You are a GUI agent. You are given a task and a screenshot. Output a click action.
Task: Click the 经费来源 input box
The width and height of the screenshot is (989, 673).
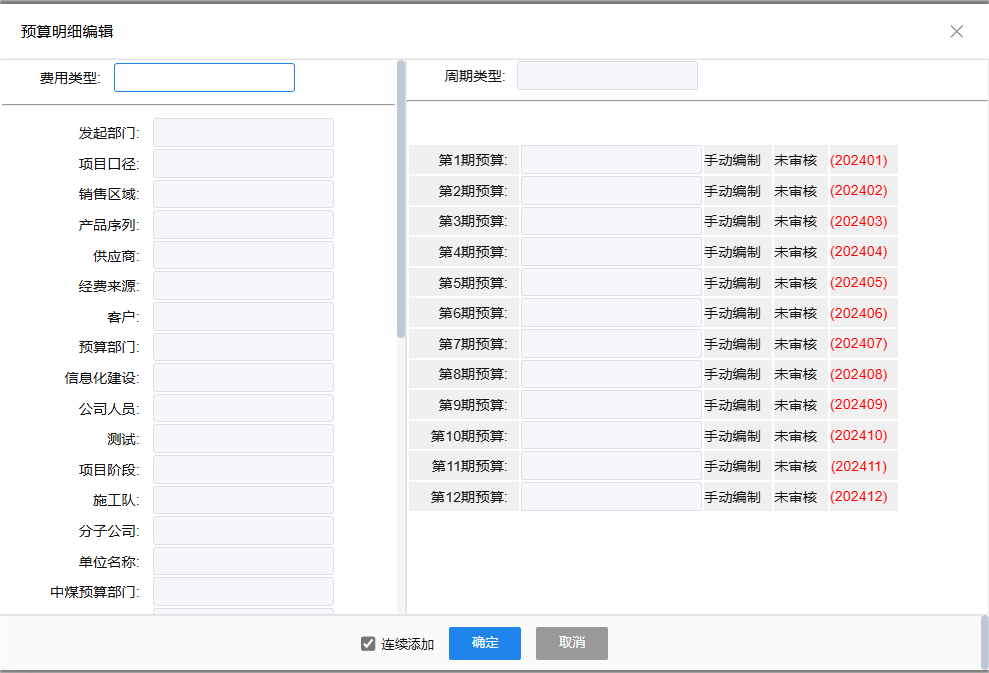tap(243, 286)
